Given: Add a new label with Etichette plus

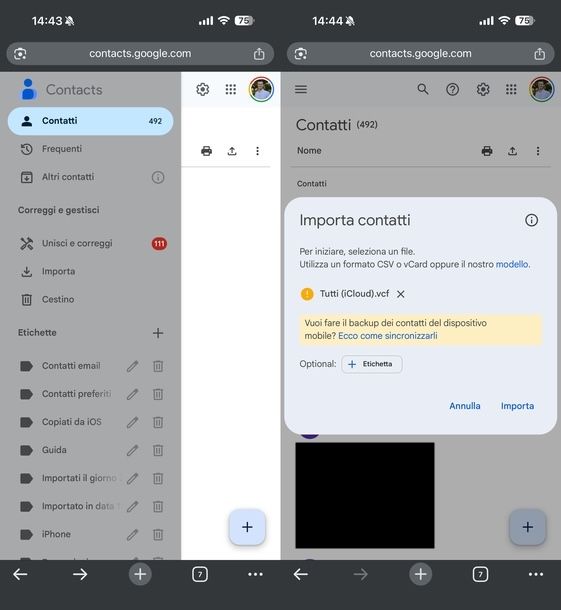Looking at the screenshot, I should [158, 333].
